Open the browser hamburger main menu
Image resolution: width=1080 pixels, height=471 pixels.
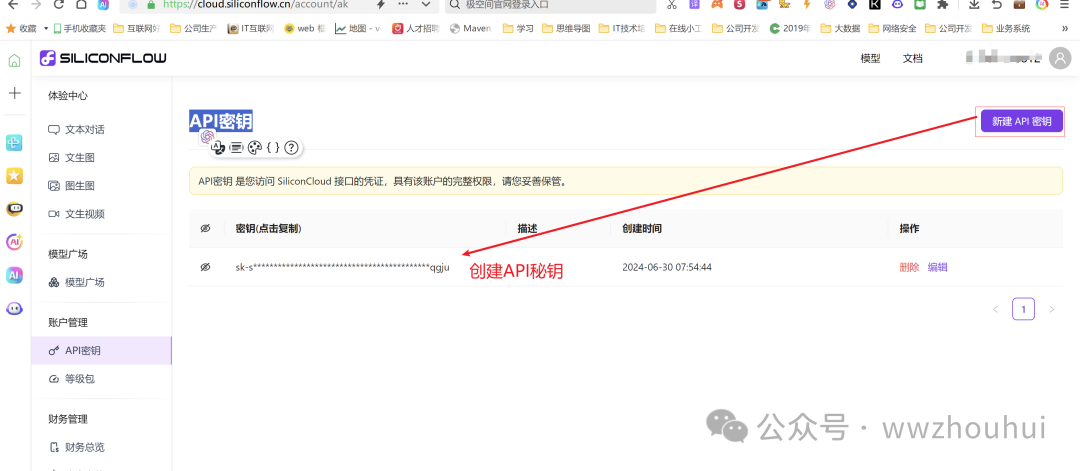click(1065, 4)
